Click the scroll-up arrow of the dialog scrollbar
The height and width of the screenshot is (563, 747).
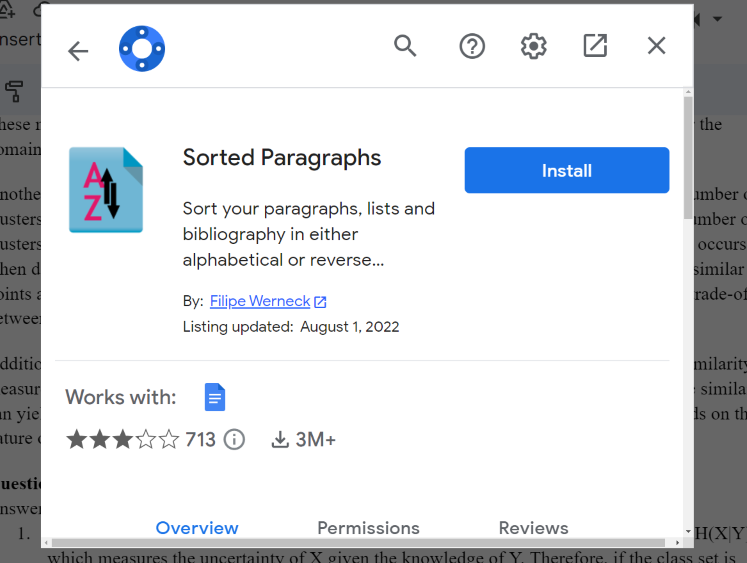click(688, 92)
